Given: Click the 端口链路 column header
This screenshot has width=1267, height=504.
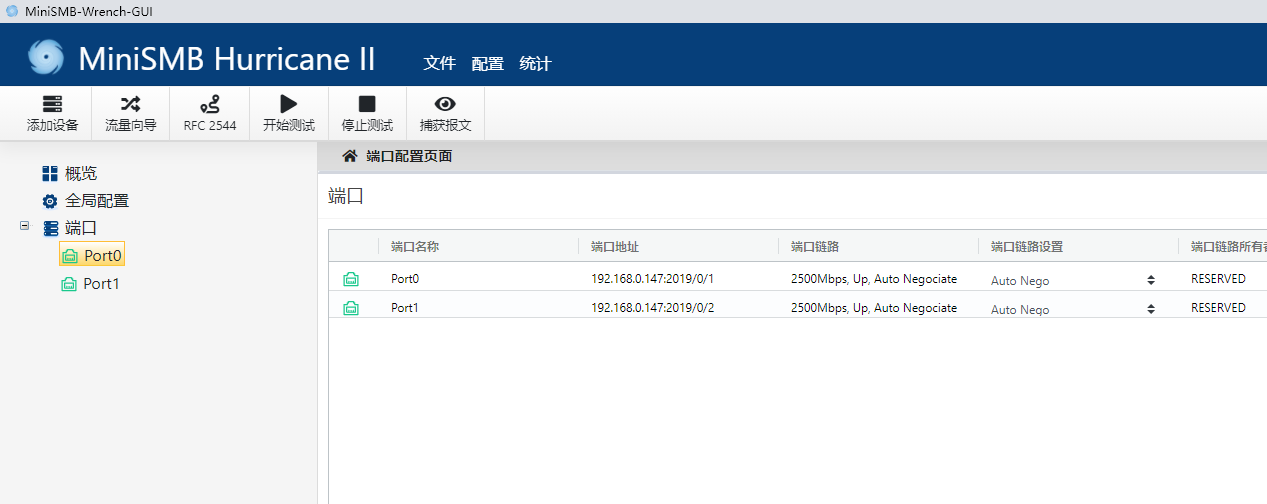Looking at the screenshot, I should (x=815, y=246).
